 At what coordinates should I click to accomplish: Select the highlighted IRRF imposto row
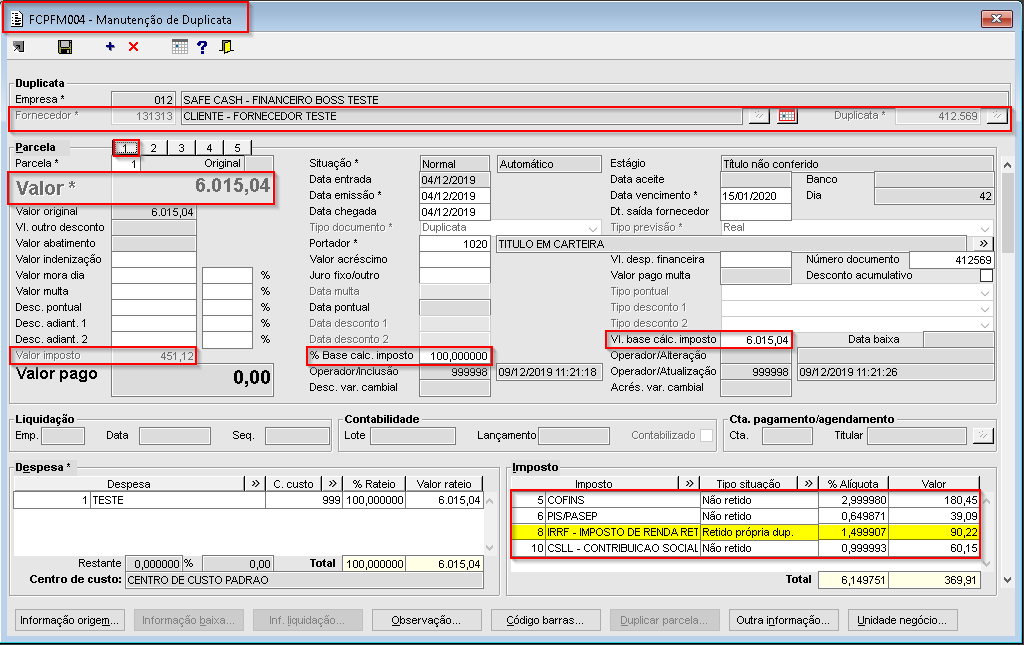[745, 532]
